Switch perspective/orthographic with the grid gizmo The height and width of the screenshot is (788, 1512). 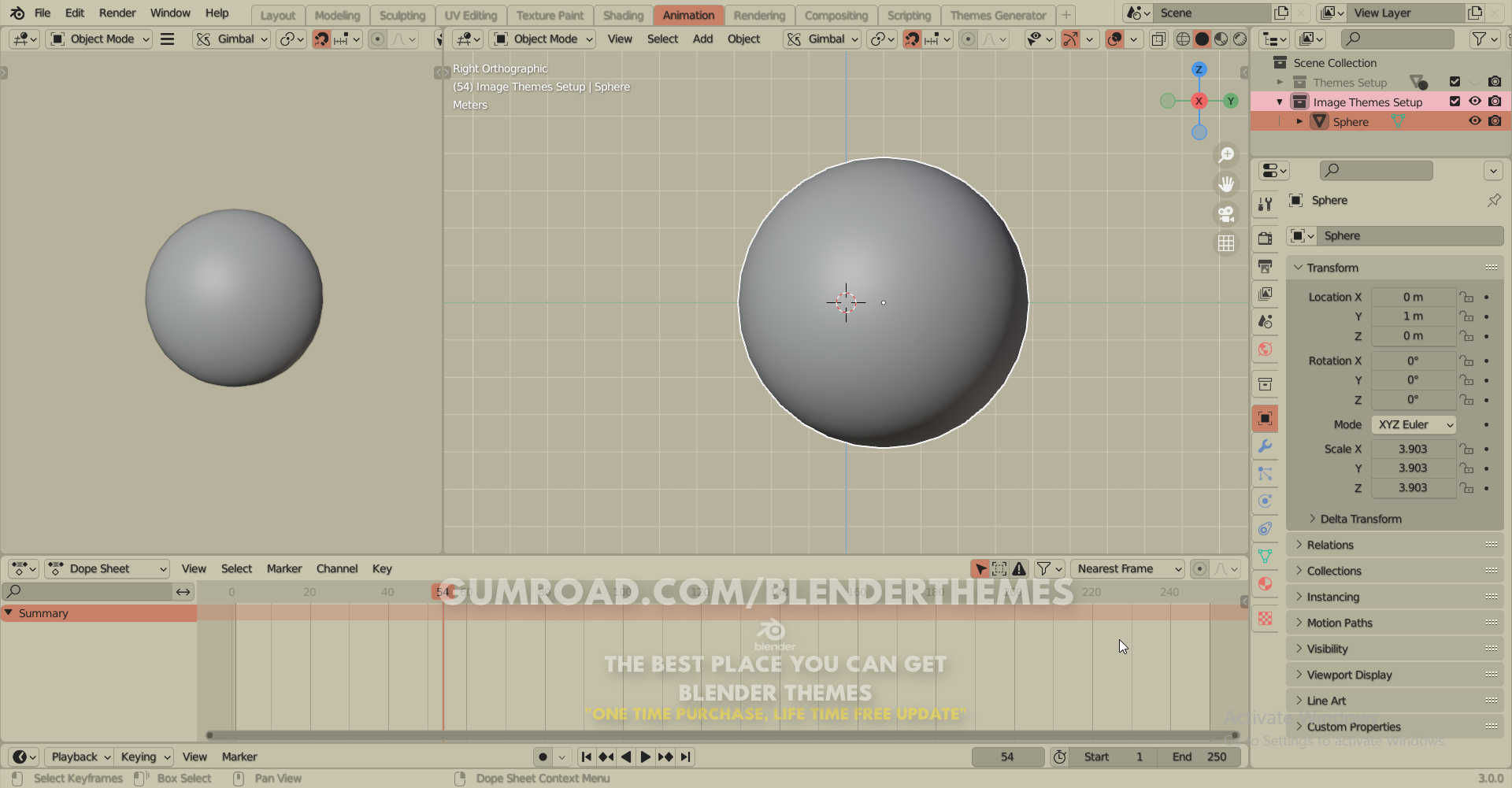tap(1226, 244)
